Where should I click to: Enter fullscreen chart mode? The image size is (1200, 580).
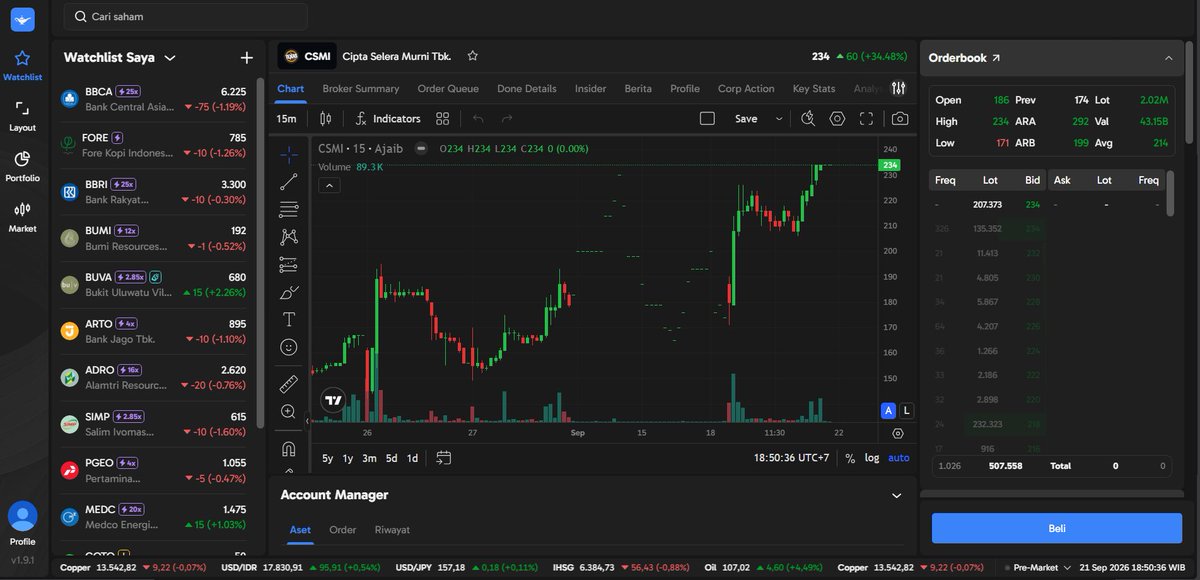[866, 118]
